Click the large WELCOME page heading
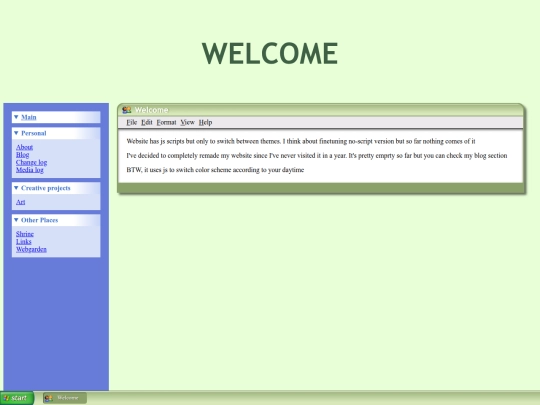This screenshot has height=405, width=540. coord(270,53)
